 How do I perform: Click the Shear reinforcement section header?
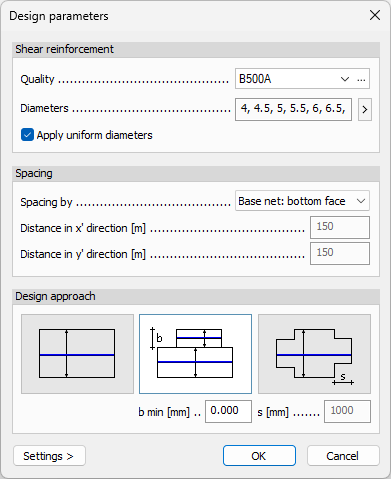tap(196, 49)
